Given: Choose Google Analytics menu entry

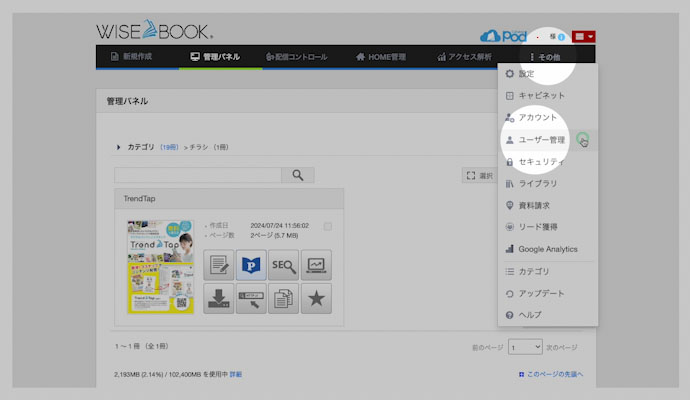Looking at the screenshot, I should [547, 249].
